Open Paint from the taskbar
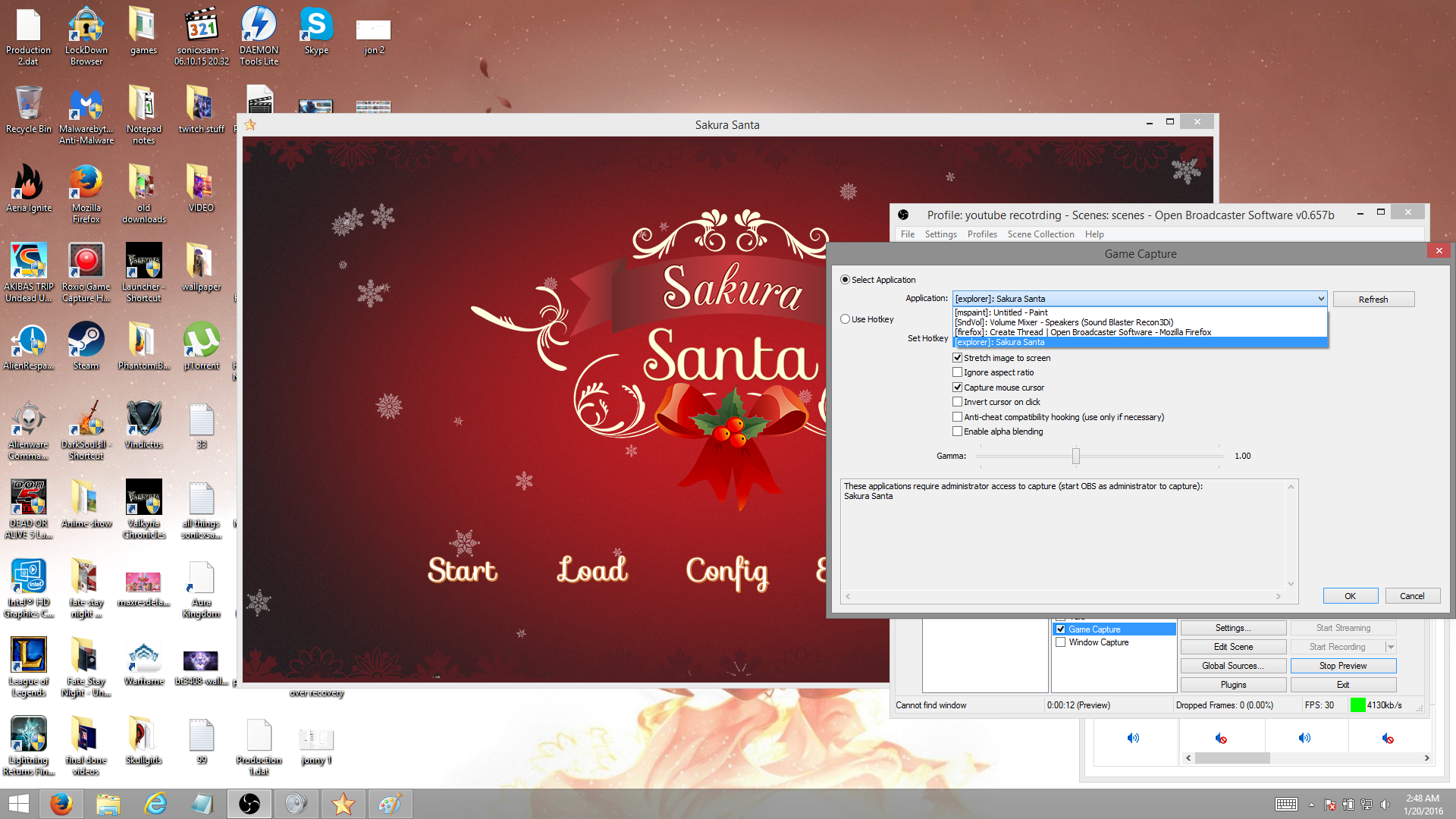This screenshot has width=1456, height=819. click(390, 804)
